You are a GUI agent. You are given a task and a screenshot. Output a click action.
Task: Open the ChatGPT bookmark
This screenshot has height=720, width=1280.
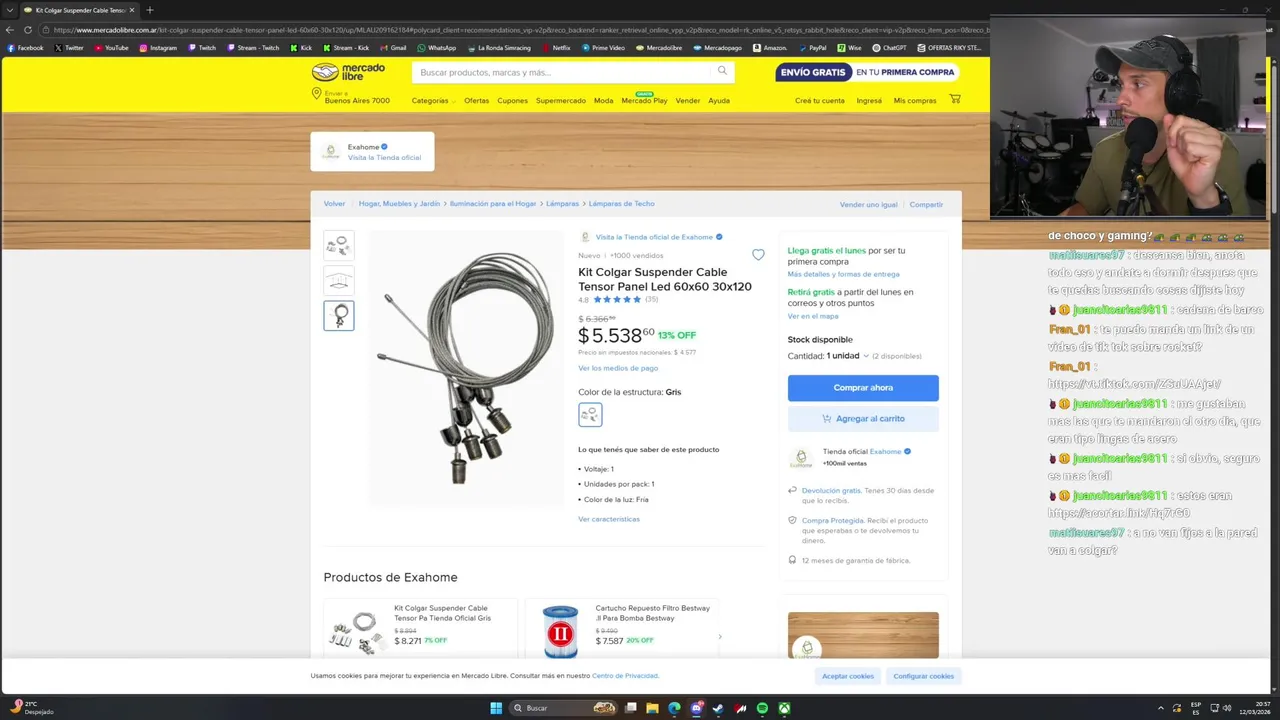(889, 47)
